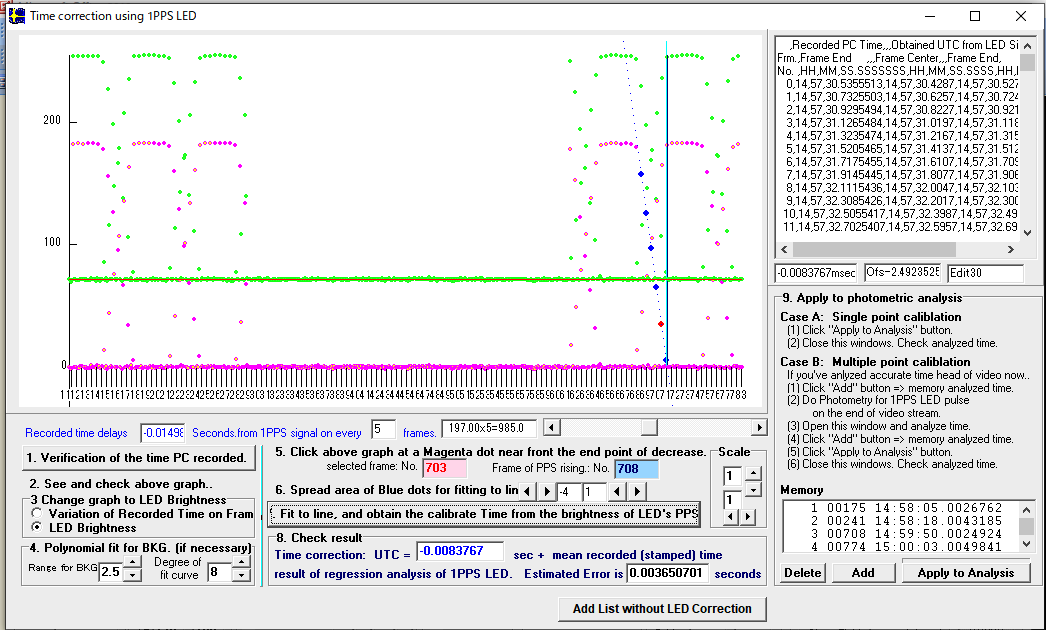Decrease the Degree of fit curve value
Image resolution: width=1046 pixels, height=630 pixels.
pos(240,578)
